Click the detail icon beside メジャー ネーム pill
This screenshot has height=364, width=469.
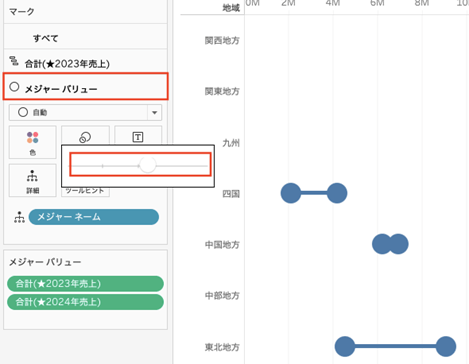tap(19, 217)
